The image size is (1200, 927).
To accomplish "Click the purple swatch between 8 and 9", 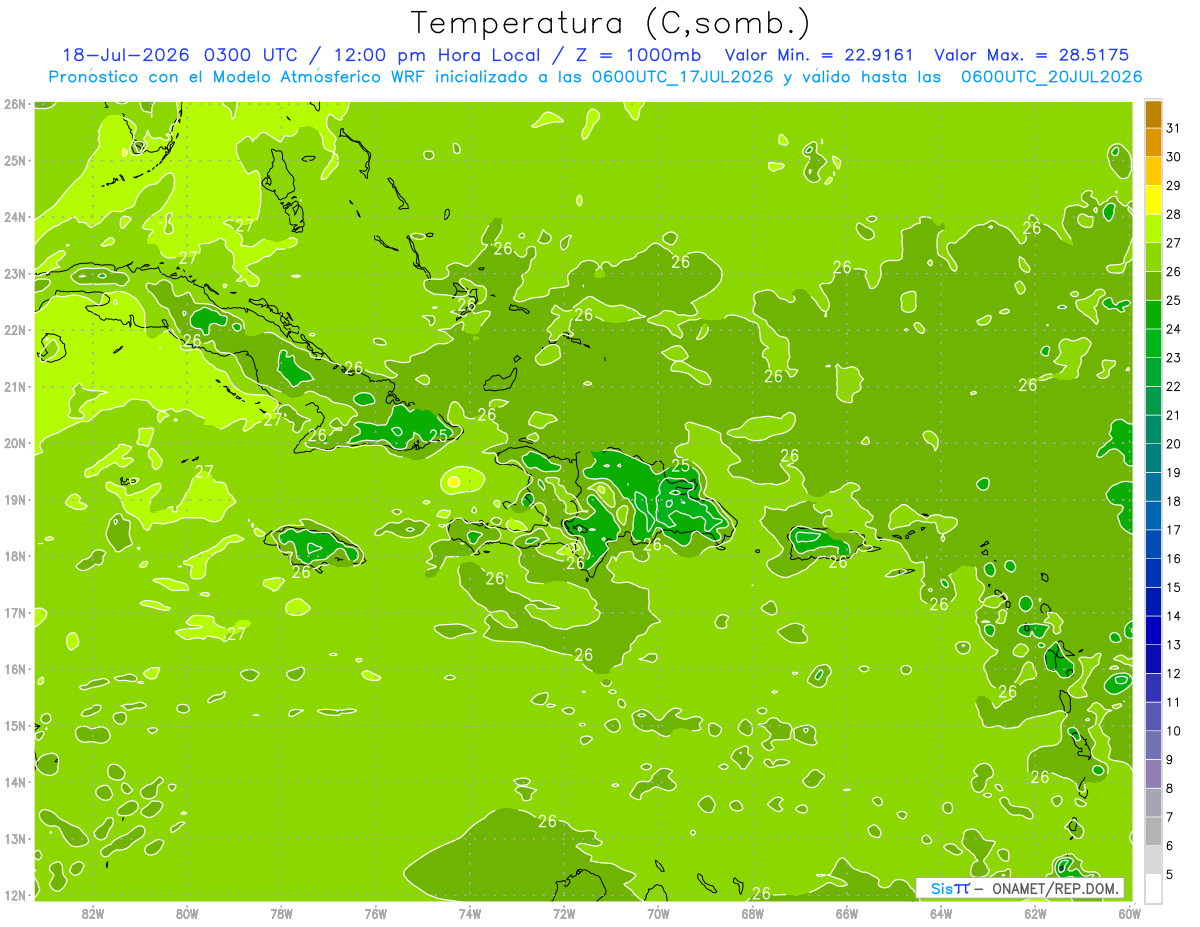I will [x=1153, y=774].
